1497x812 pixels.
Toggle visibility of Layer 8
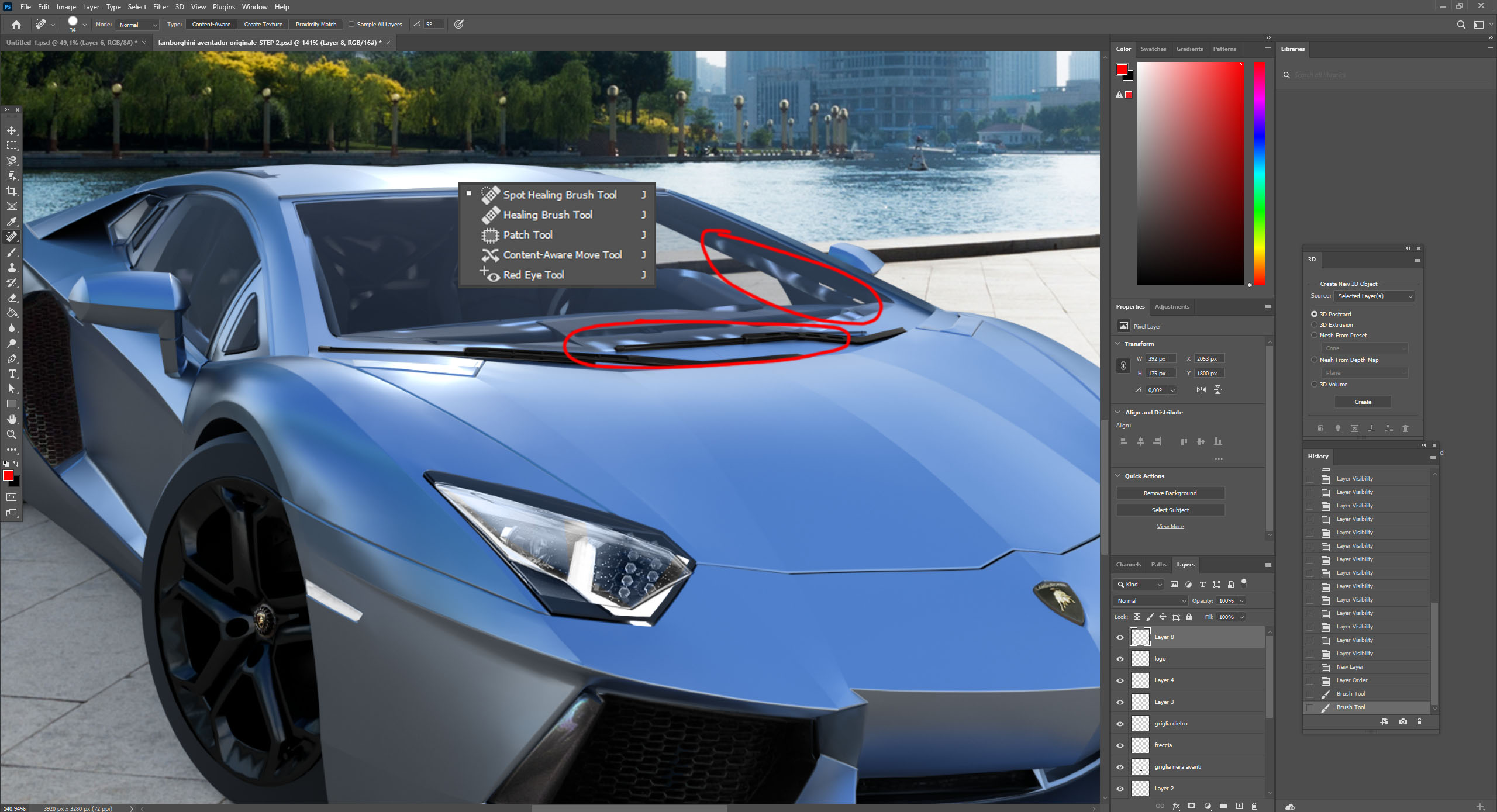pyautogui.click(x=1120, y=637)
